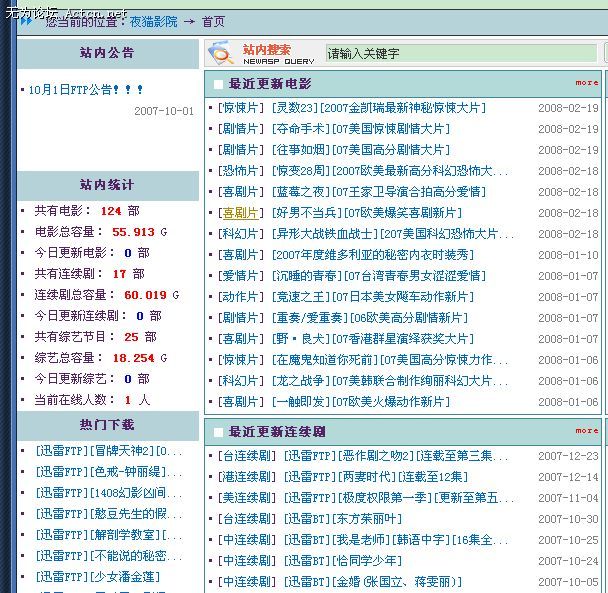Click 惊悚片 category beside 灵数23
Viewport: 608px width, 593px height.
(x=240, y=108)
